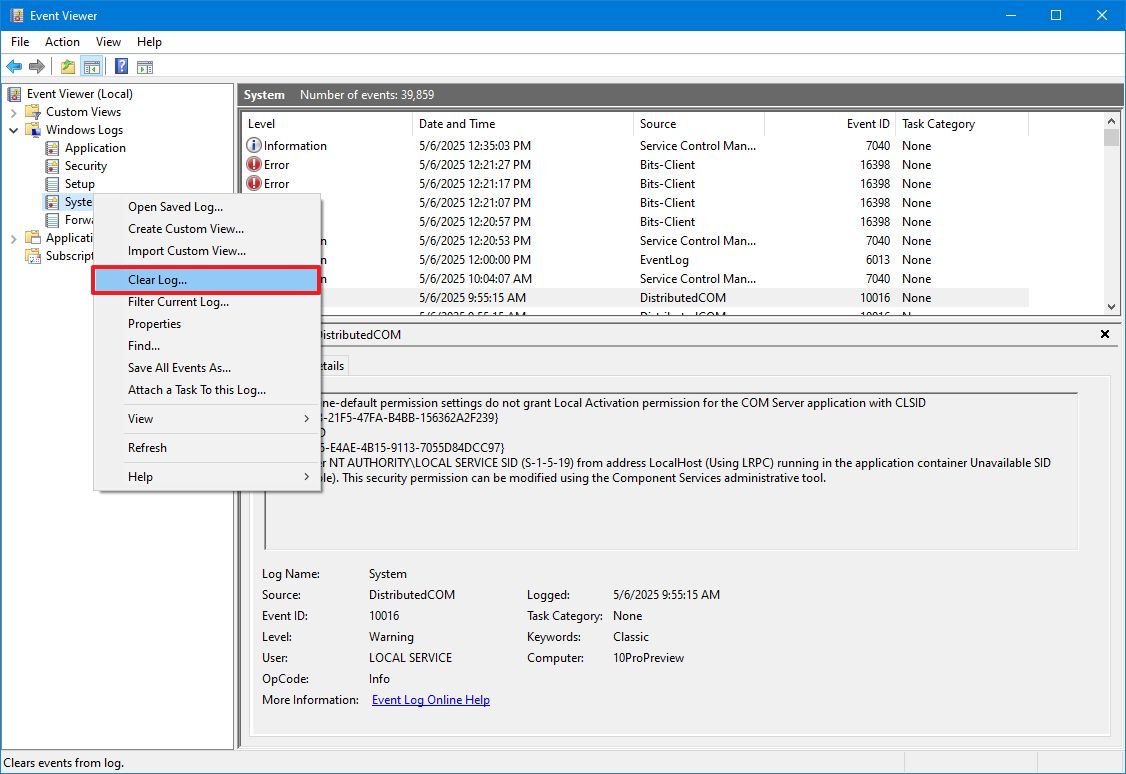Click the back navigation arrow
This screenshot has width=1126, height=774.
point(14,66)
